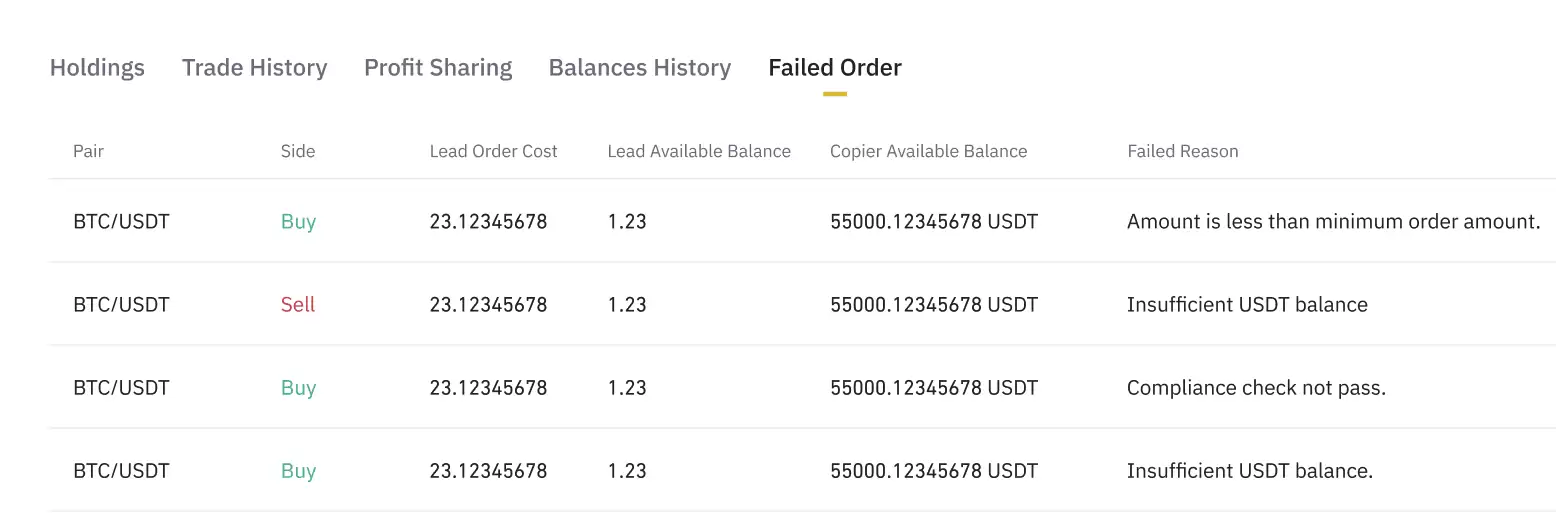Click the Buy label in the last row
The width and height of the screenshot is (1556, 517).
[298, 471]
